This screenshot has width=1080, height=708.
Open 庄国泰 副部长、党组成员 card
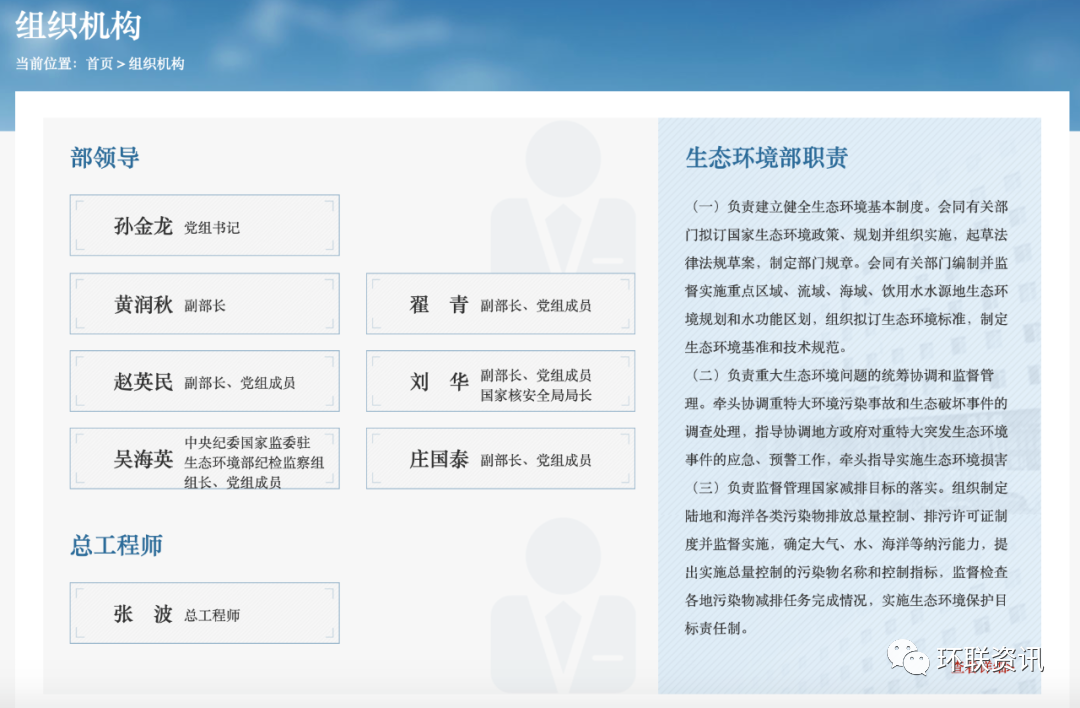(501, 459)
